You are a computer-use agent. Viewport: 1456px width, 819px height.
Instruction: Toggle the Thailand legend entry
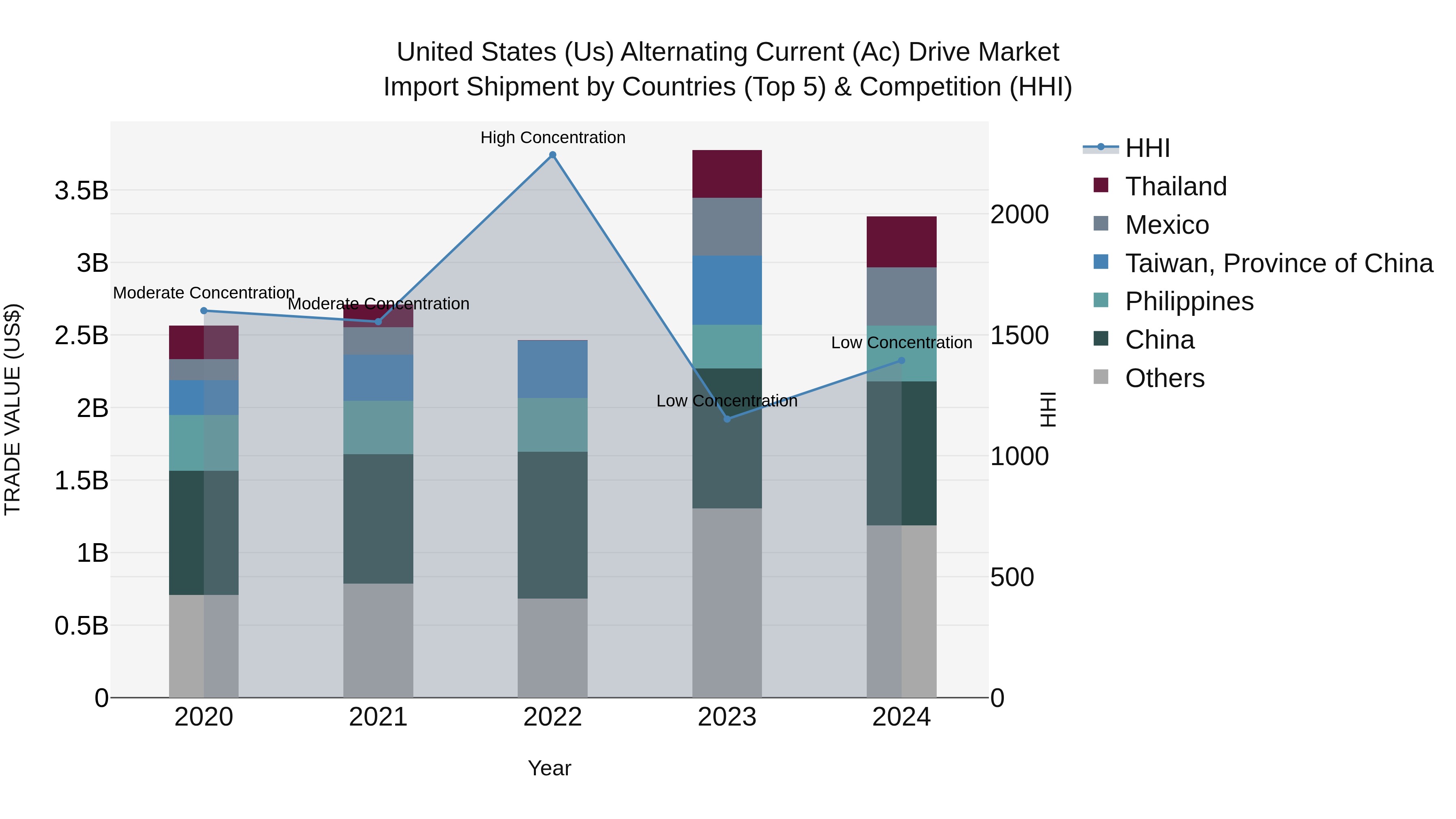pos(1160,186)
